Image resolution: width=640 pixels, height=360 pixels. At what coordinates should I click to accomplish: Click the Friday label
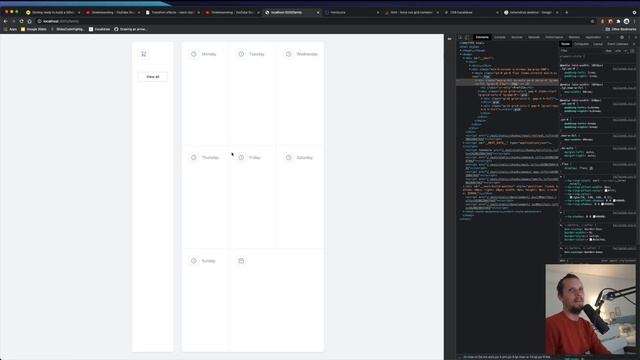tap(255, 157)
